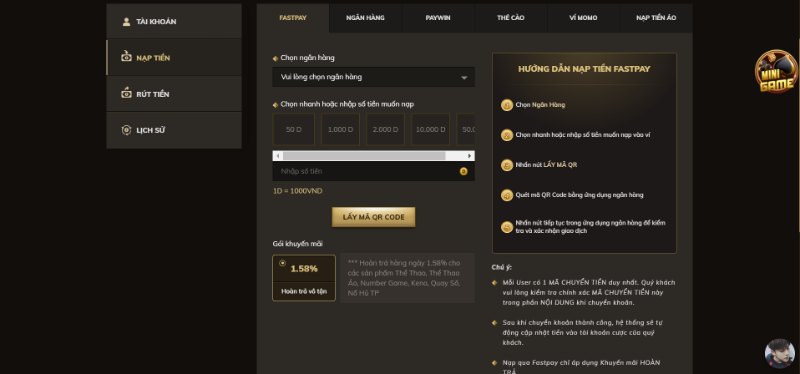Switch to the Ngân Hàng tab
The width and height of the screenshot is (800, 374).
coord(365,18)
